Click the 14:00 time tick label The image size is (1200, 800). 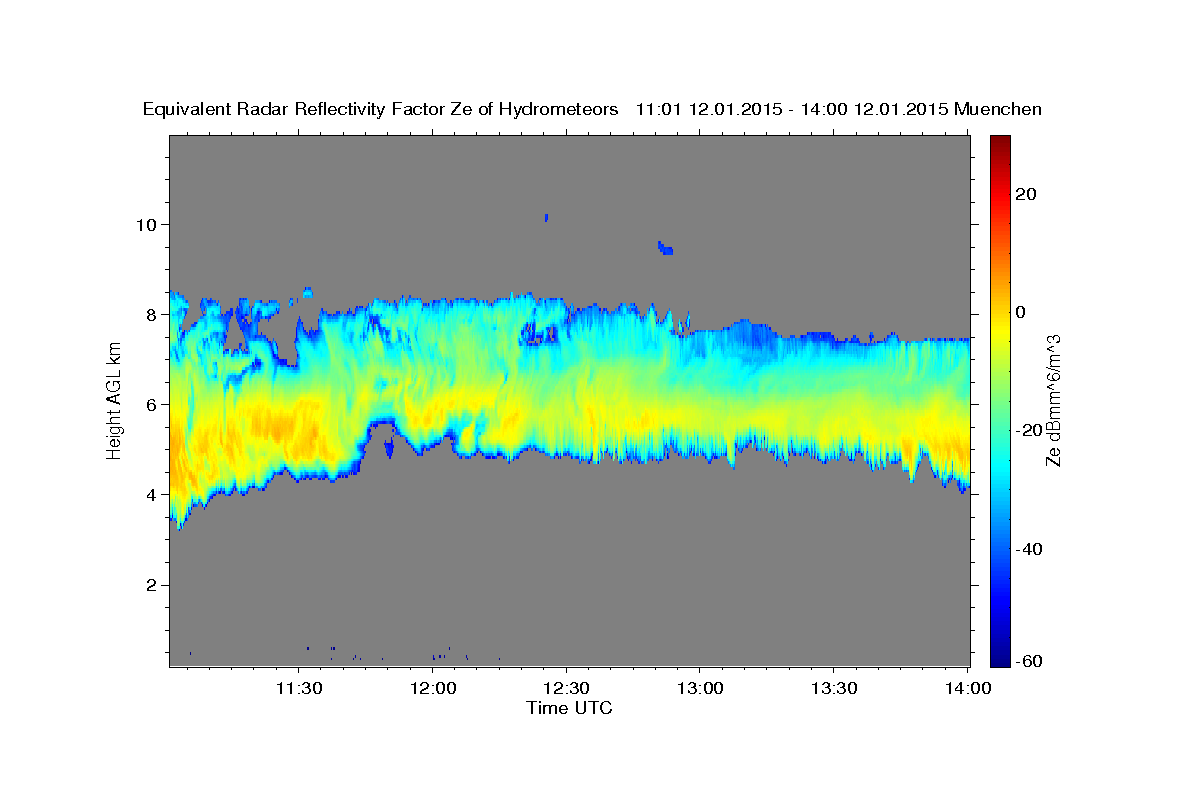(x=966, y=688)
